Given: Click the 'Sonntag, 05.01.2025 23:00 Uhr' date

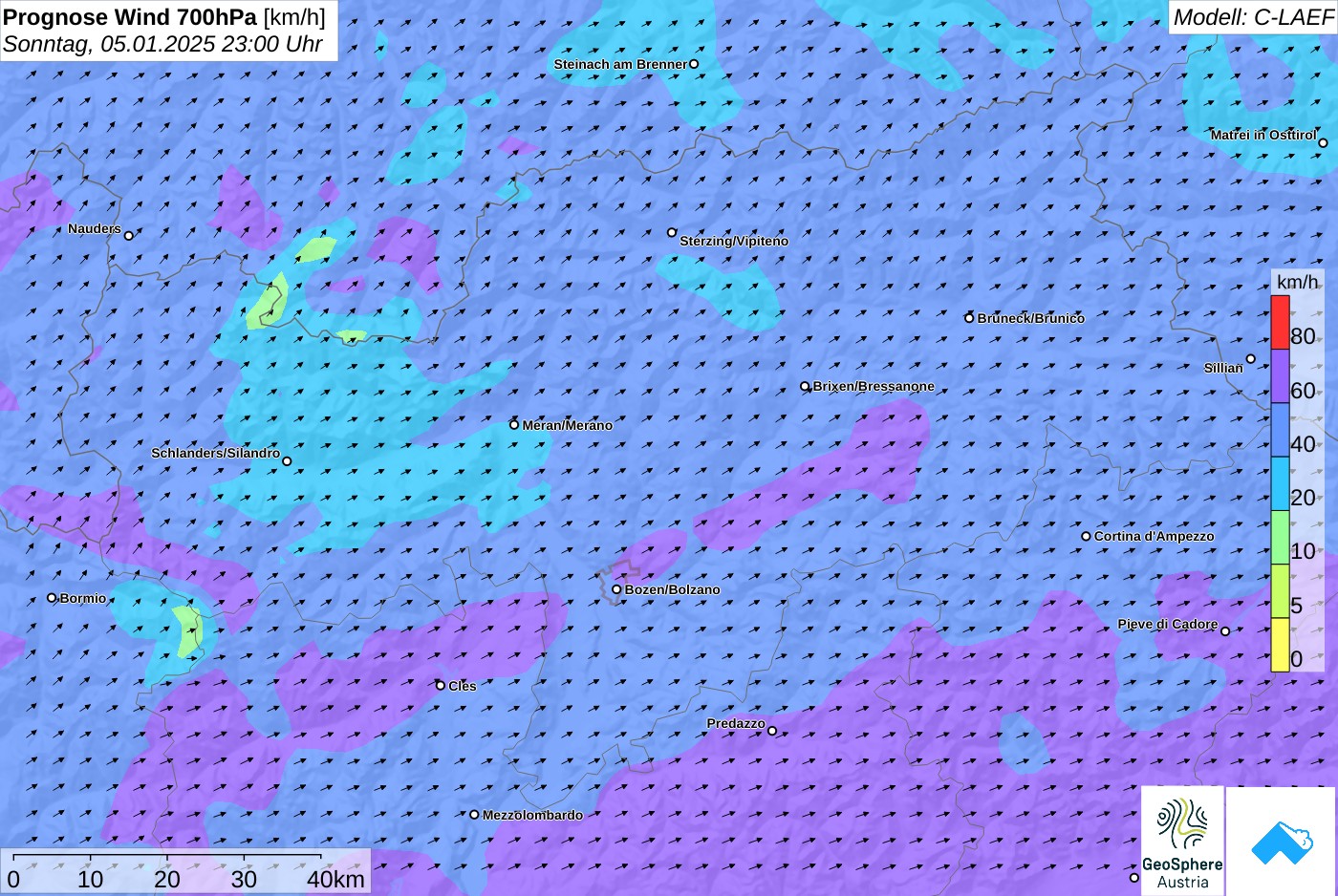Looking at the screenshot, I should pyautogui.click(x=162, y=44).
